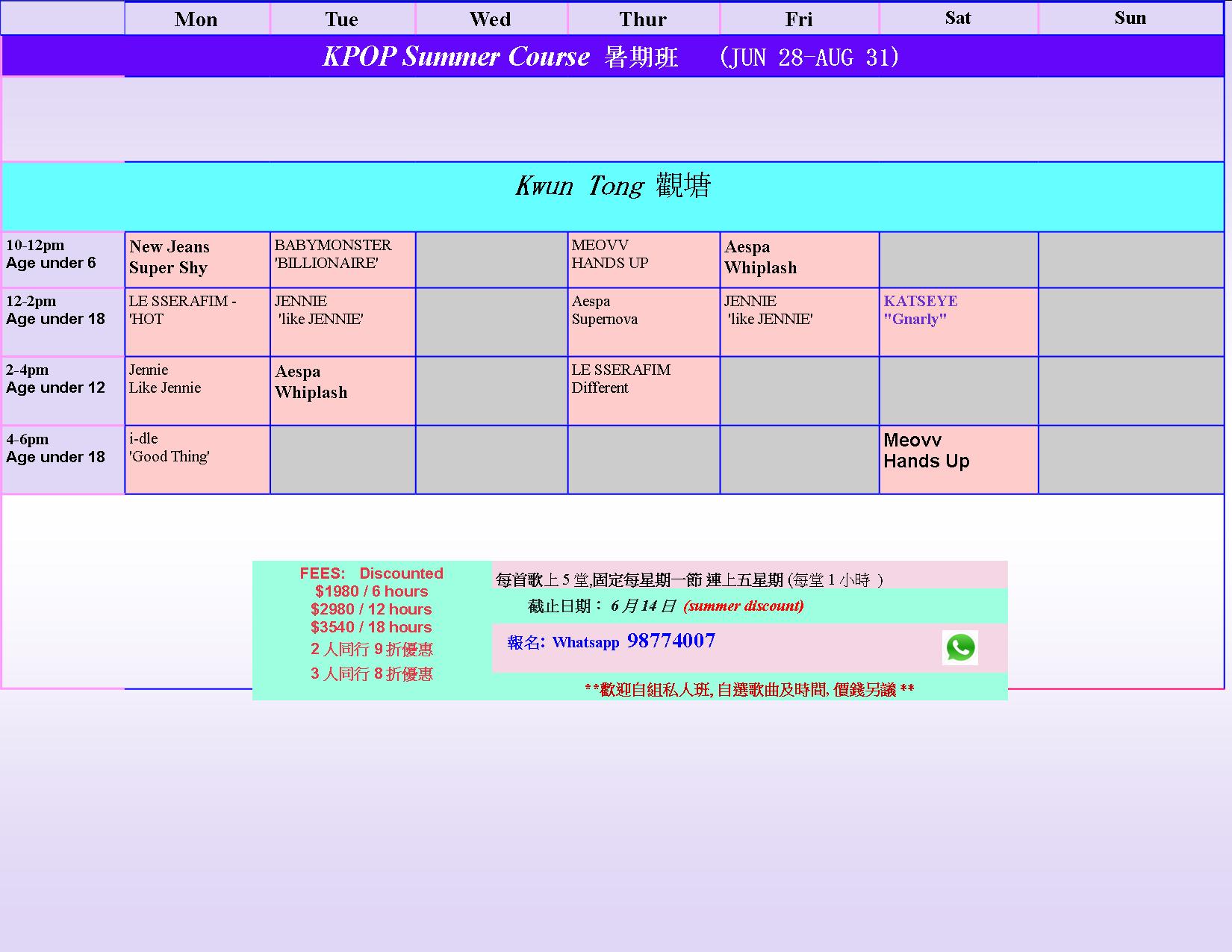This screenshot has width=1232, height=952.
Task: Select BABYMONSTER 'BILLIONAIRE' class cell
Action: [343, 259]
